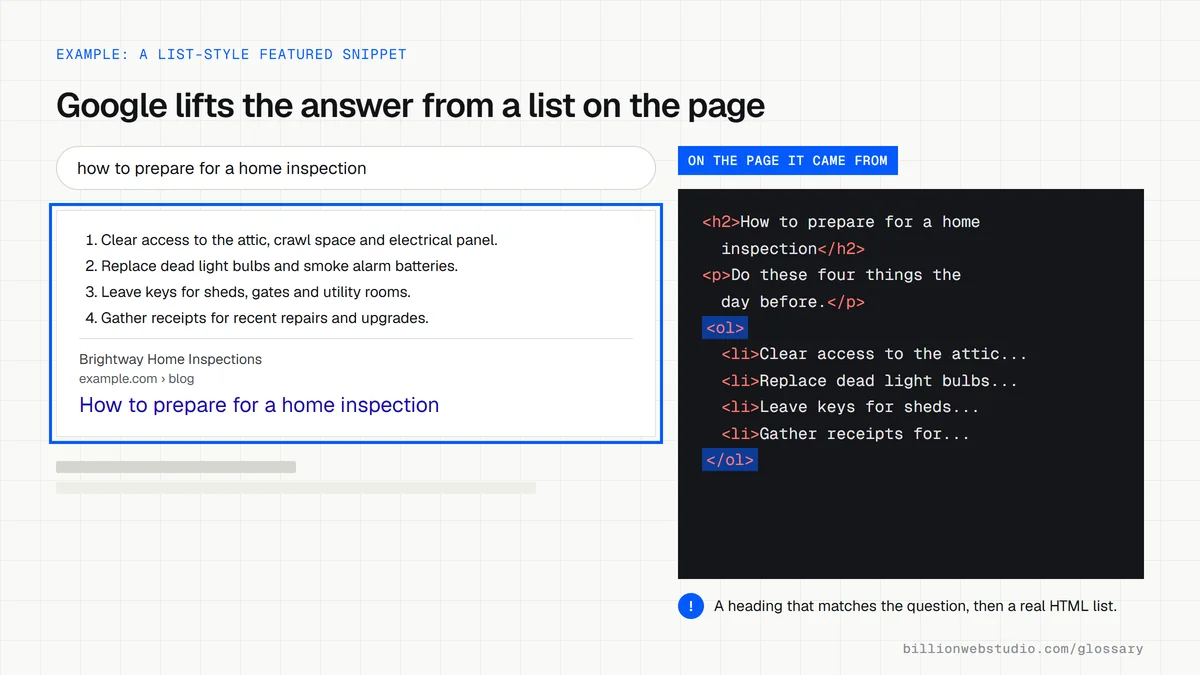Click list item 'Replace dead light bulbs and smoke alarm batteries.'
1200x675 pixels.
click(x=279, y=266)
